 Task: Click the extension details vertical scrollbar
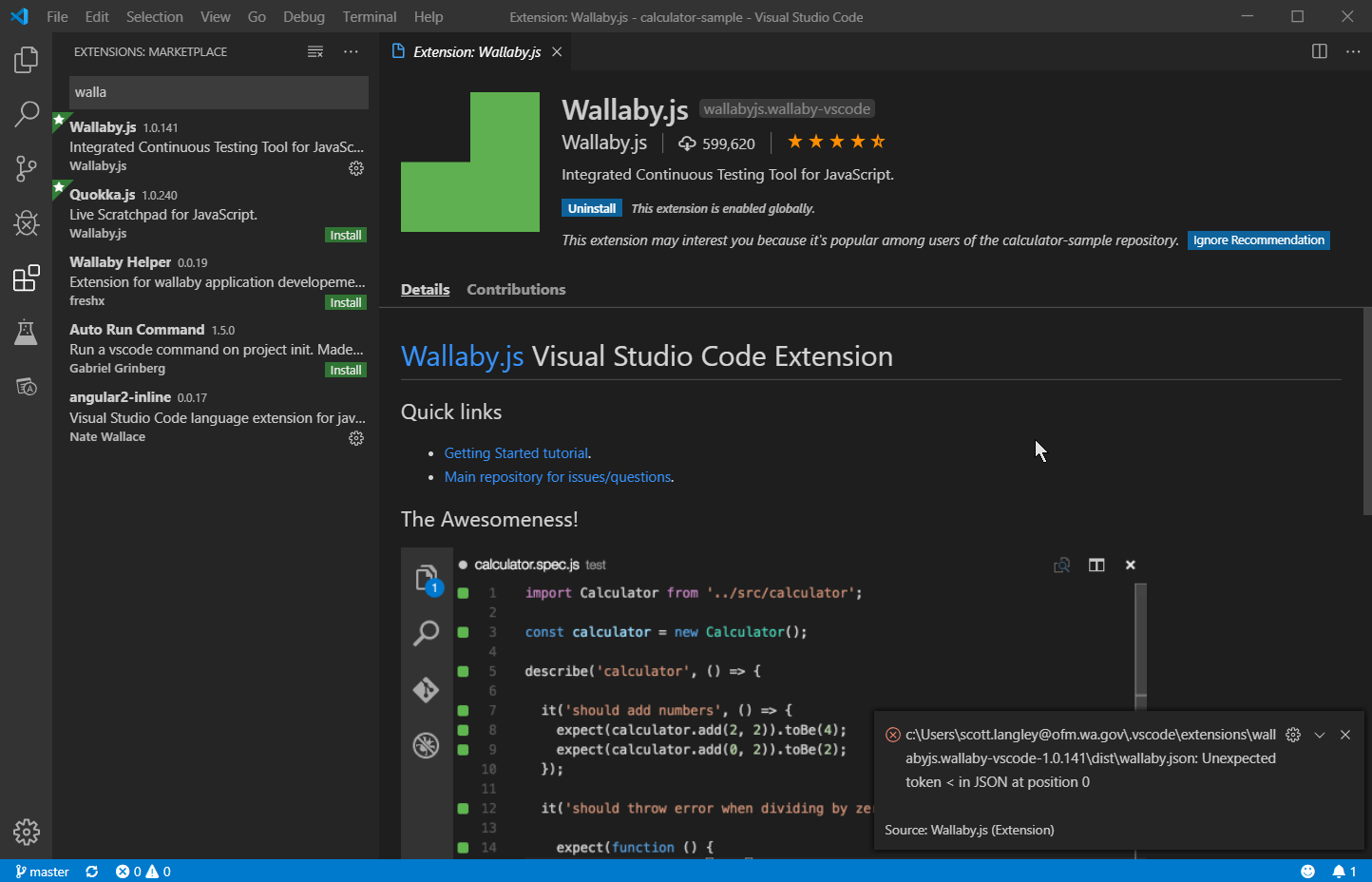[1366, 412]
